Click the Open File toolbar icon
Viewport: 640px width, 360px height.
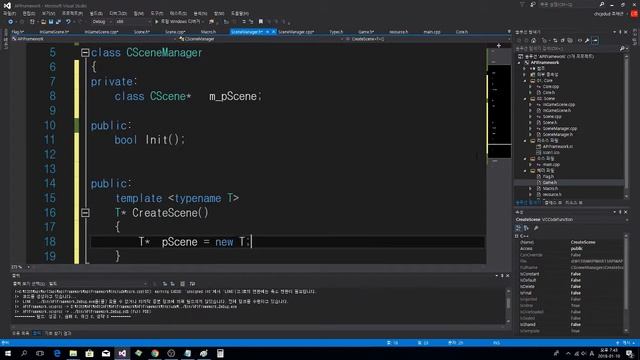(x=43, y=22)
